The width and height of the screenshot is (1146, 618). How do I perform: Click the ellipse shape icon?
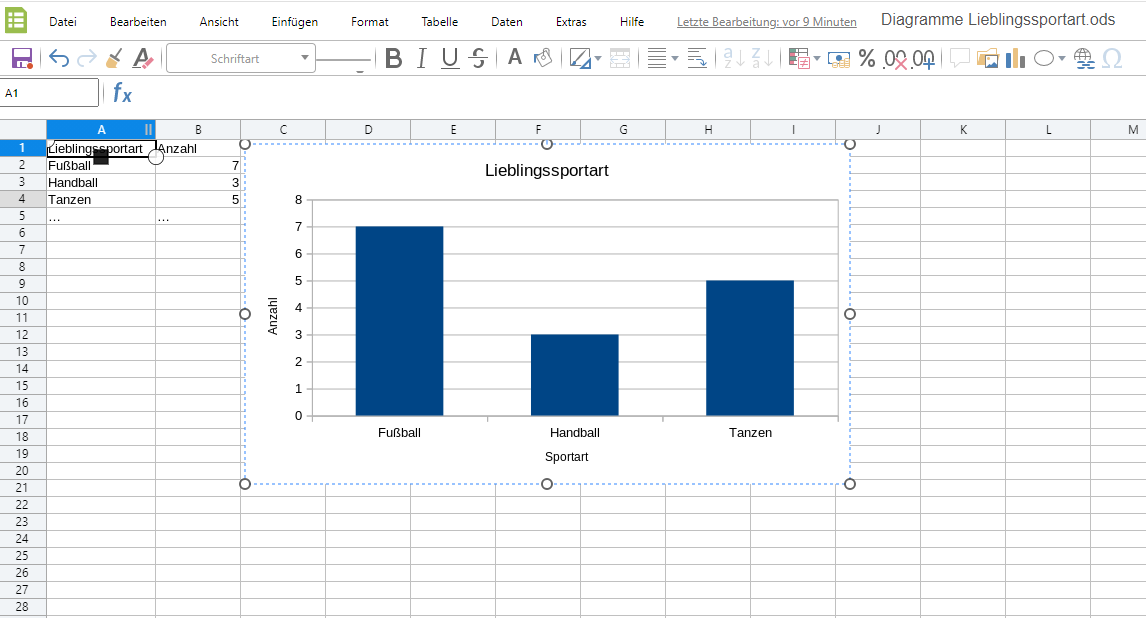click(1044, 58)
